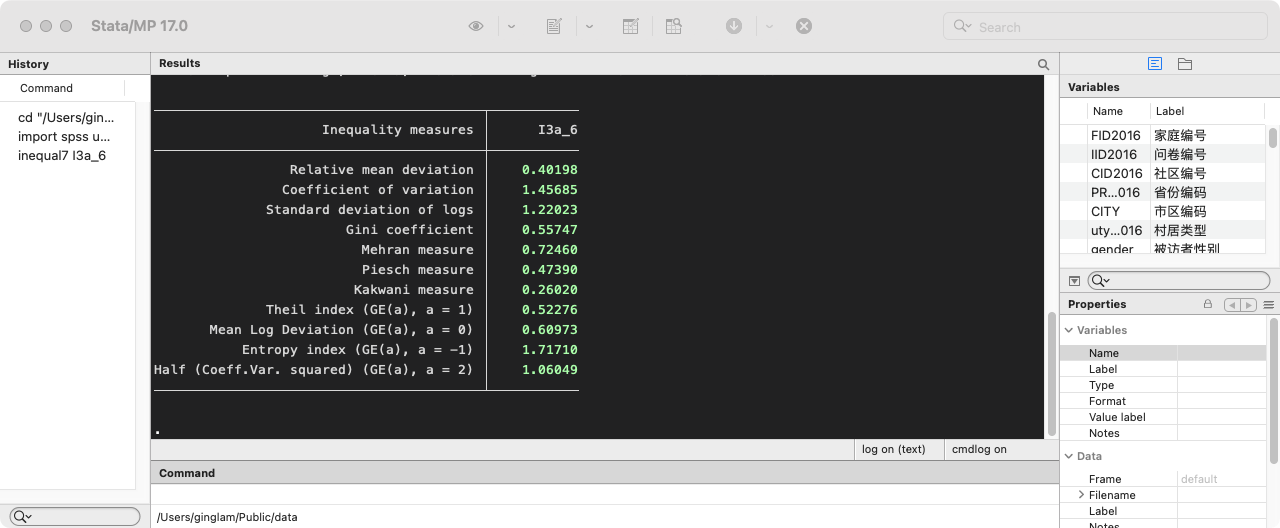Click the Command input field
Image resolution: width=1280 pixels, height=528 pixels.
click(x=605, y=495)
